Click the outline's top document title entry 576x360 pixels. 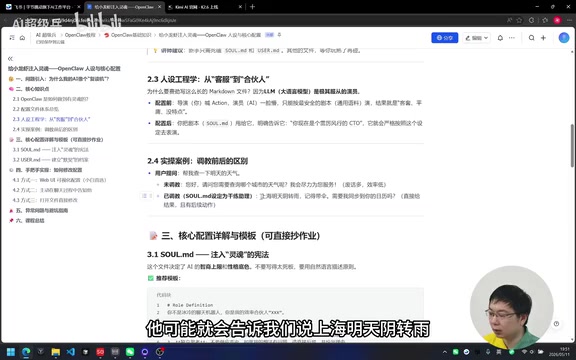point(64,68)
